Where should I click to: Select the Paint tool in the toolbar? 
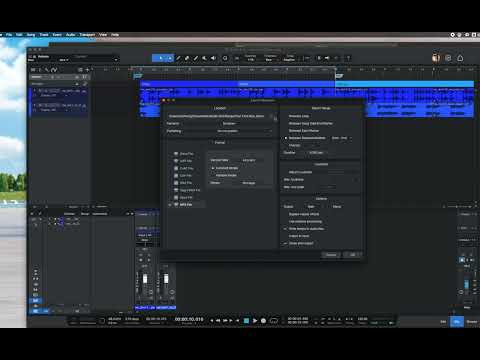[196, 58]
